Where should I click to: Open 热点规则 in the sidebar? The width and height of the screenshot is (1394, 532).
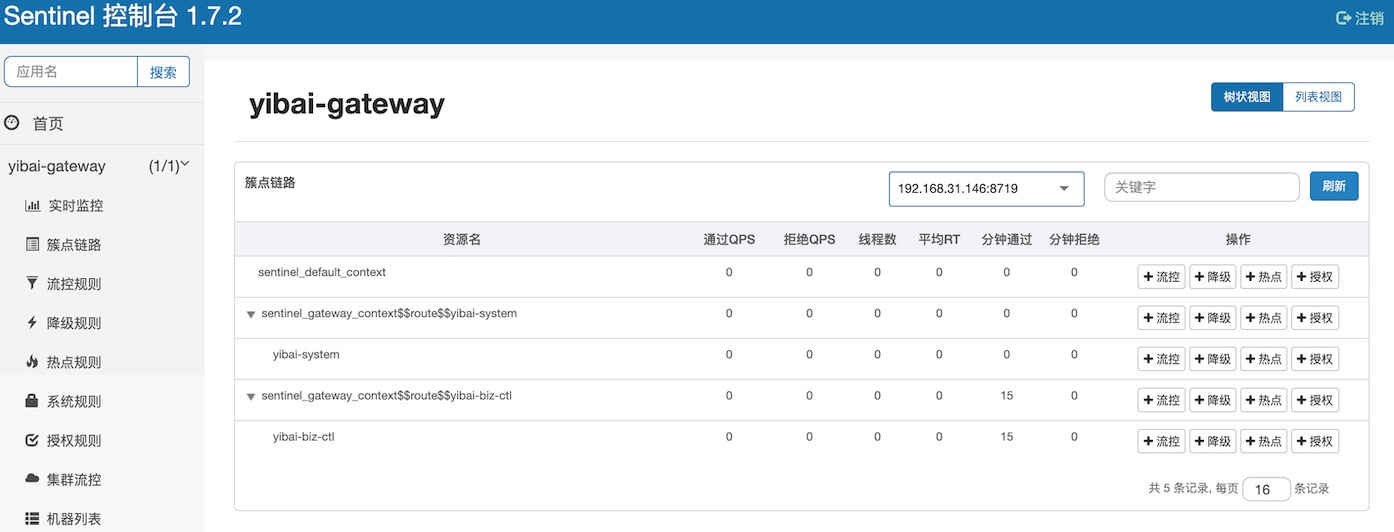point(74,362)
